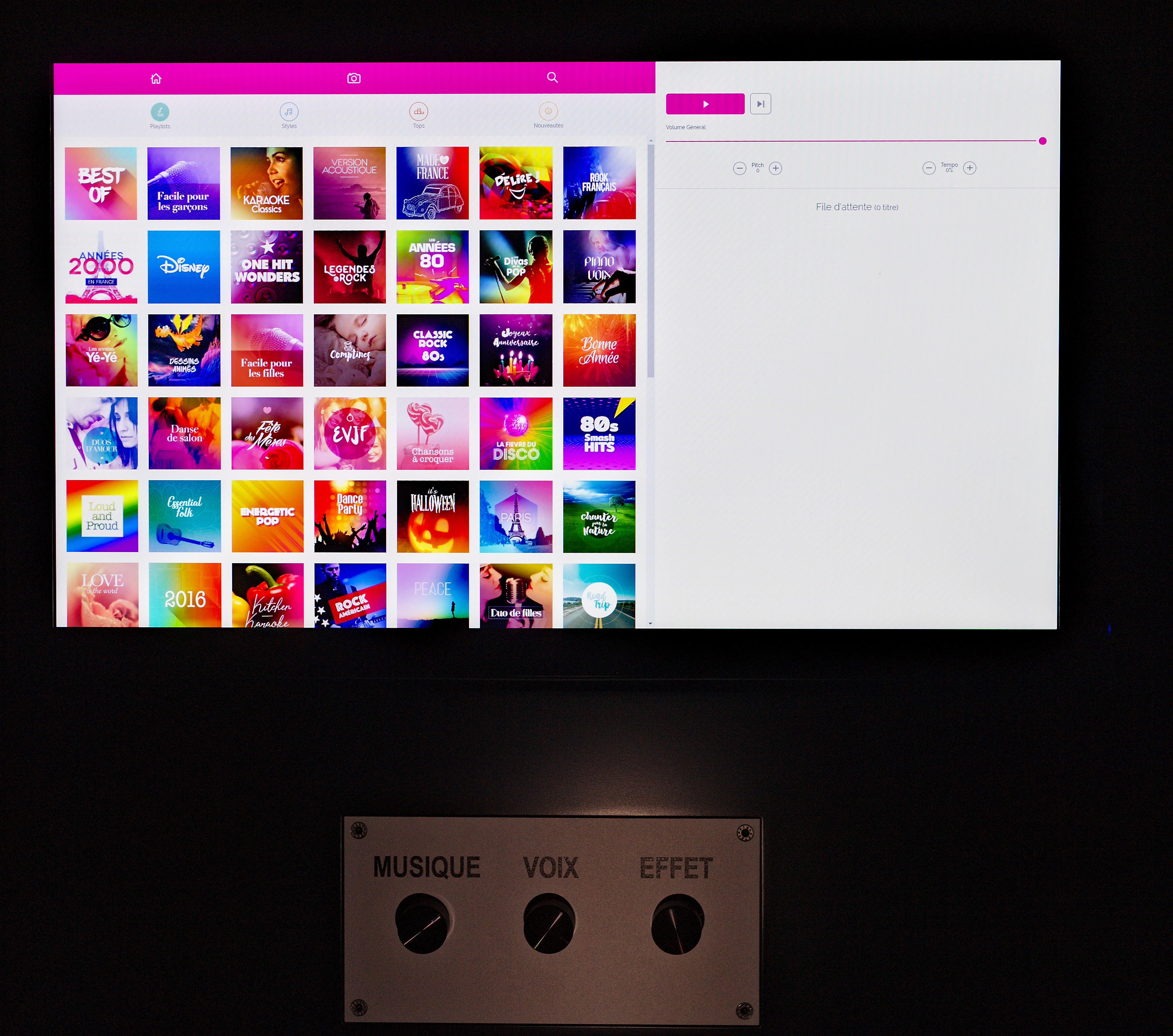Open La Fièvre du Disco playlist
This screenshot has height=1036, width=1173.
(516, 434)
